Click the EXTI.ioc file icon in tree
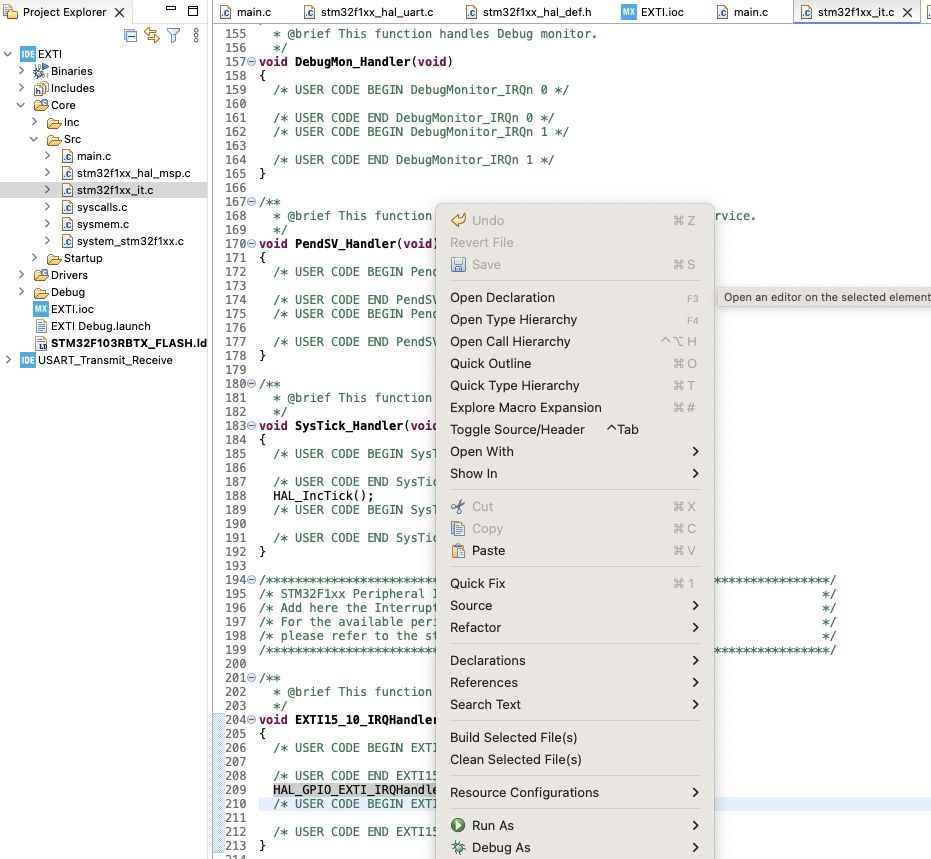Viewport: 931px width, 859px height. (41, 309)
